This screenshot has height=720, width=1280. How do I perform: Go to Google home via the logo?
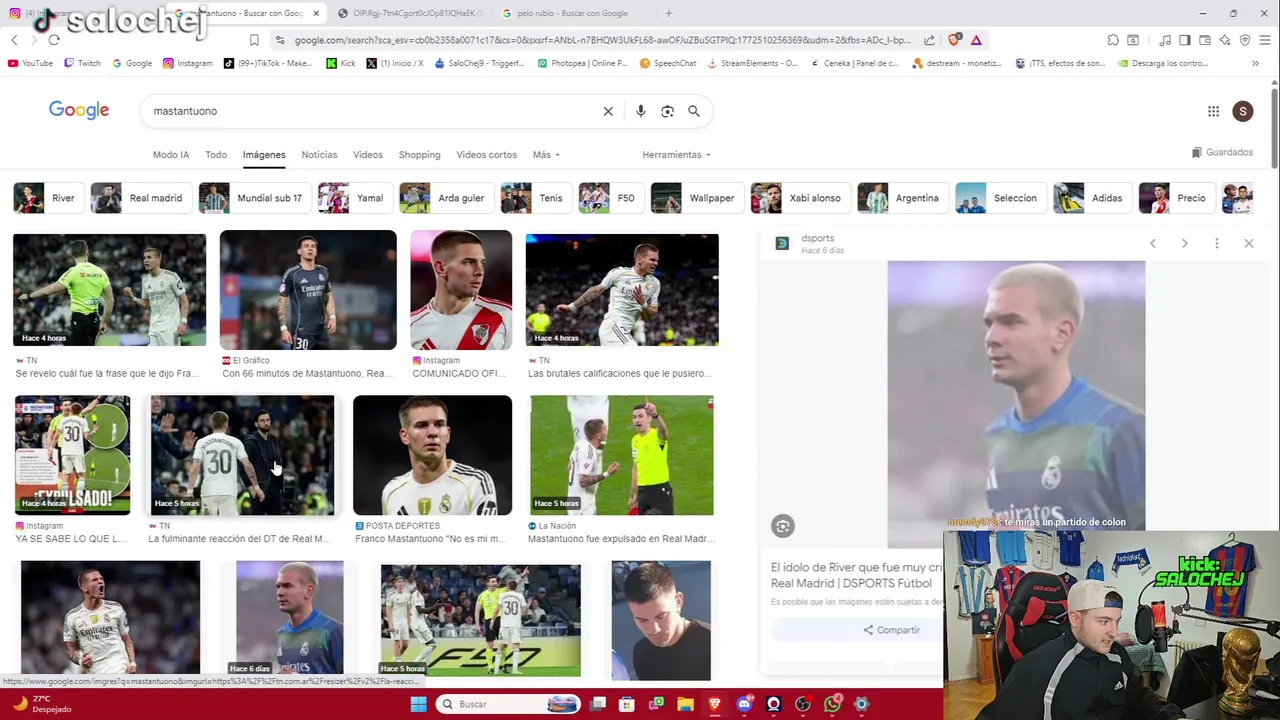coord(79,110)
